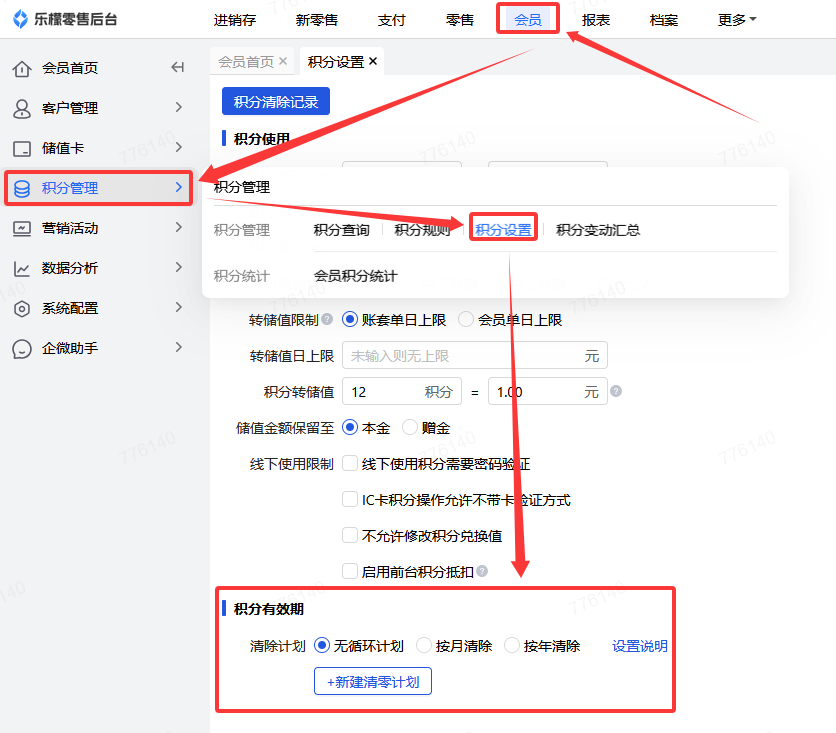Close the 会员首页 tab
This screenshot has width=836, height=733.
[283, 61]
